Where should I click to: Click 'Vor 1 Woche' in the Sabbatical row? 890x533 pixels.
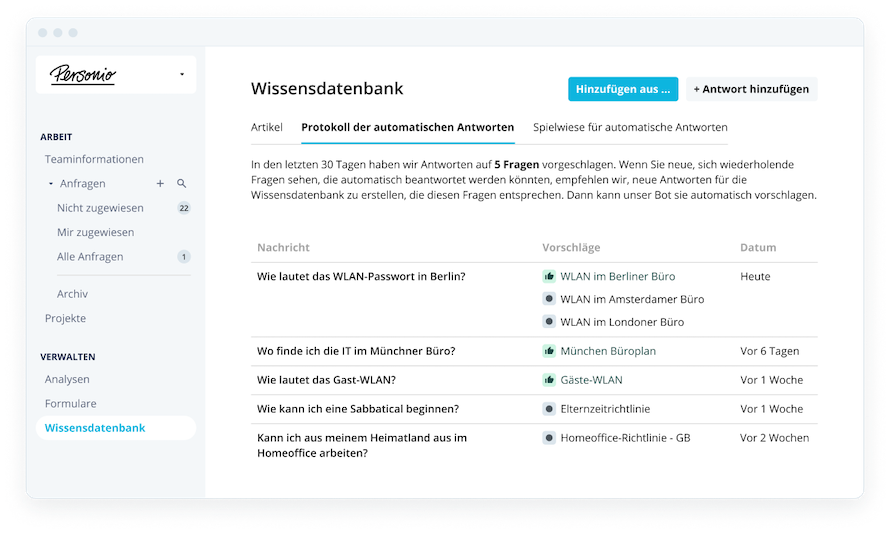(771, 409)
